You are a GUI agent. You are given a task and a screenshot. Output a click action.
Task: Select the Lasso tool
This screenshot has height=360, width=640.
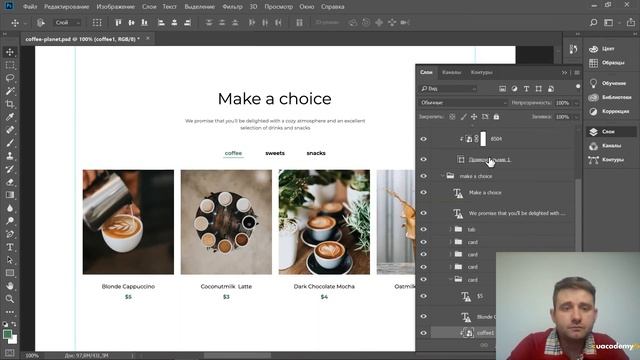click(x=10, y=78)
